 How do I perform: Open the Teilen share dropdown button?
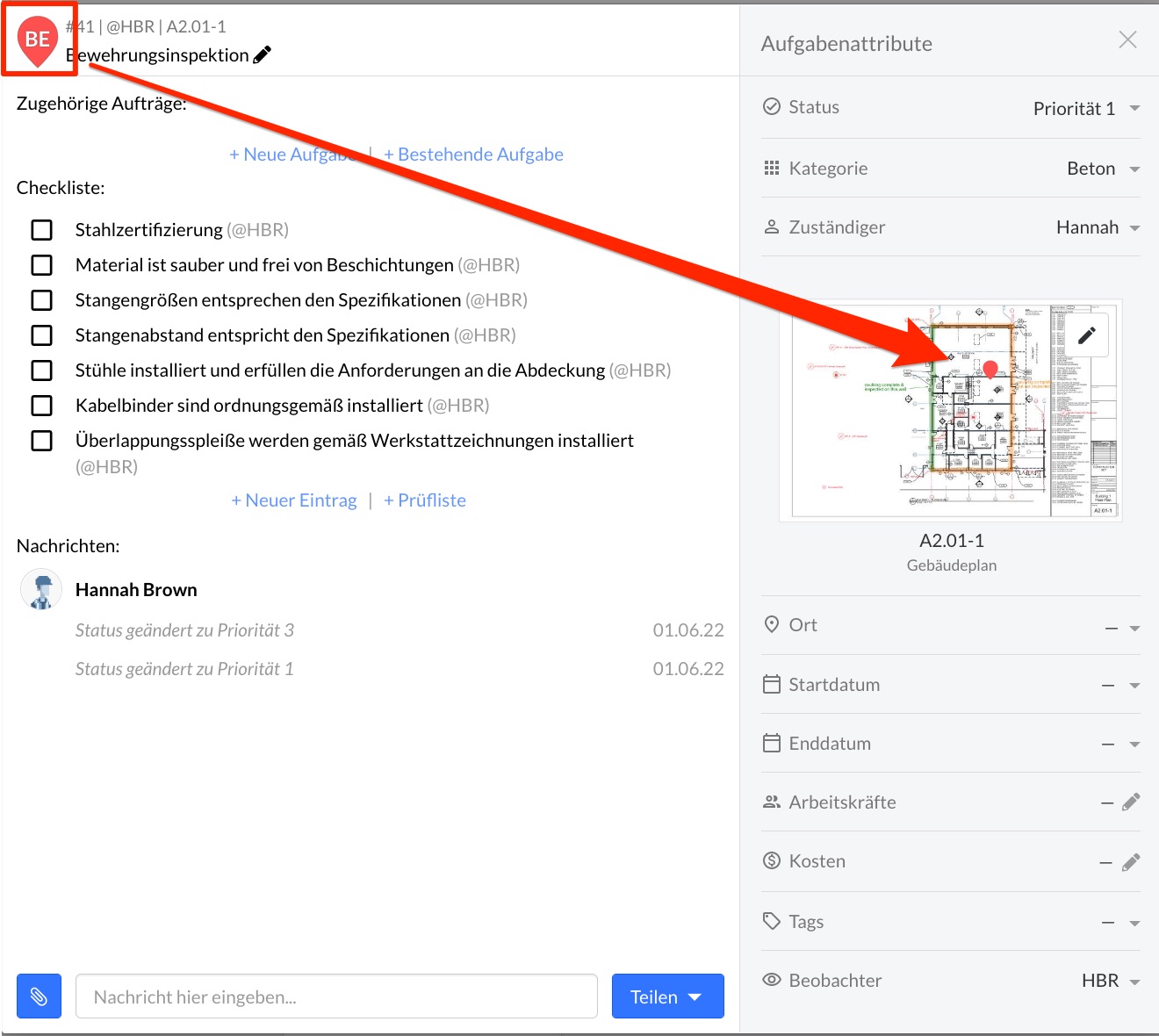pos(667,996)
